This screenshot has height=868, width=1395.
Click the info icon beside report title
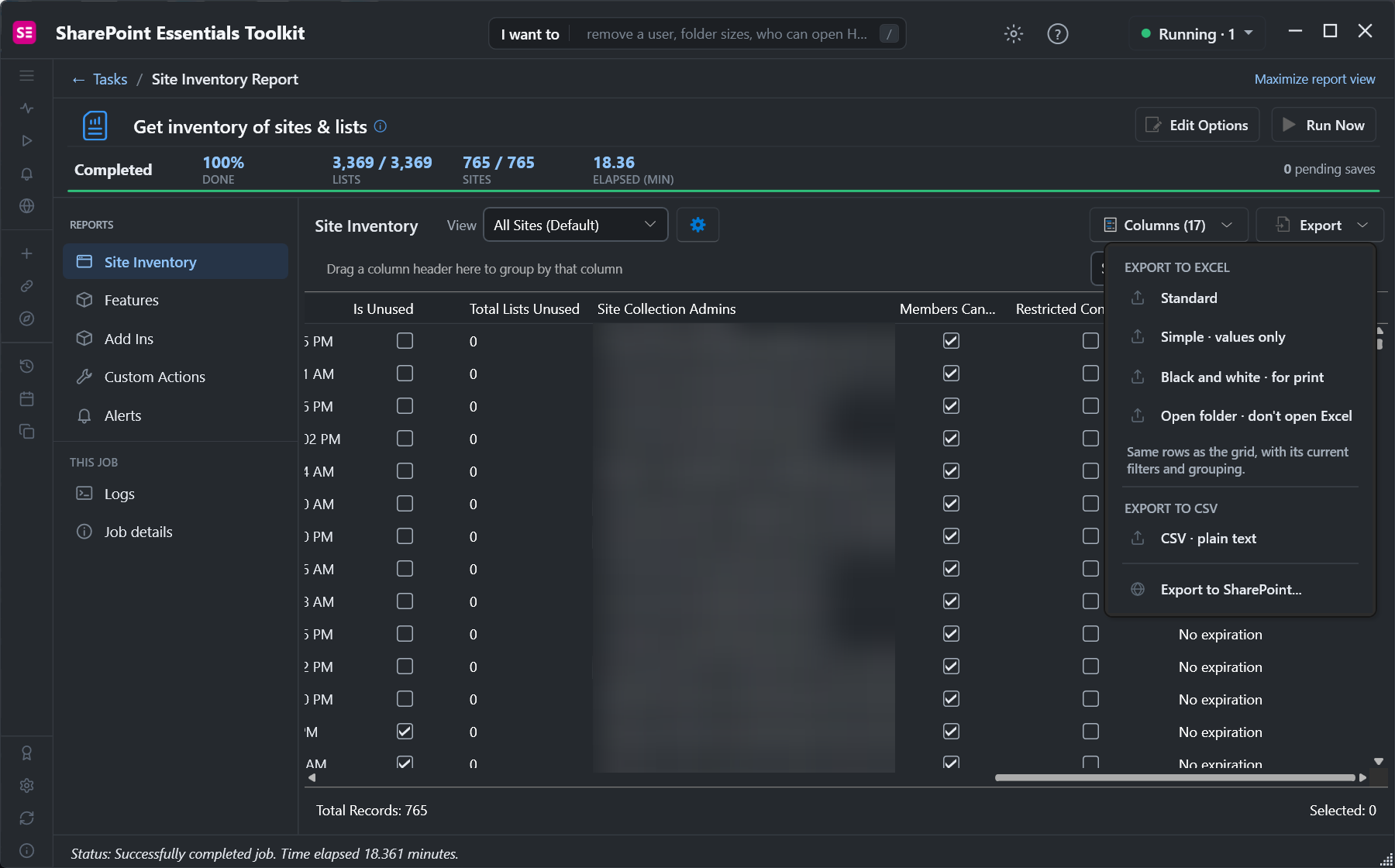pos(381,126)
